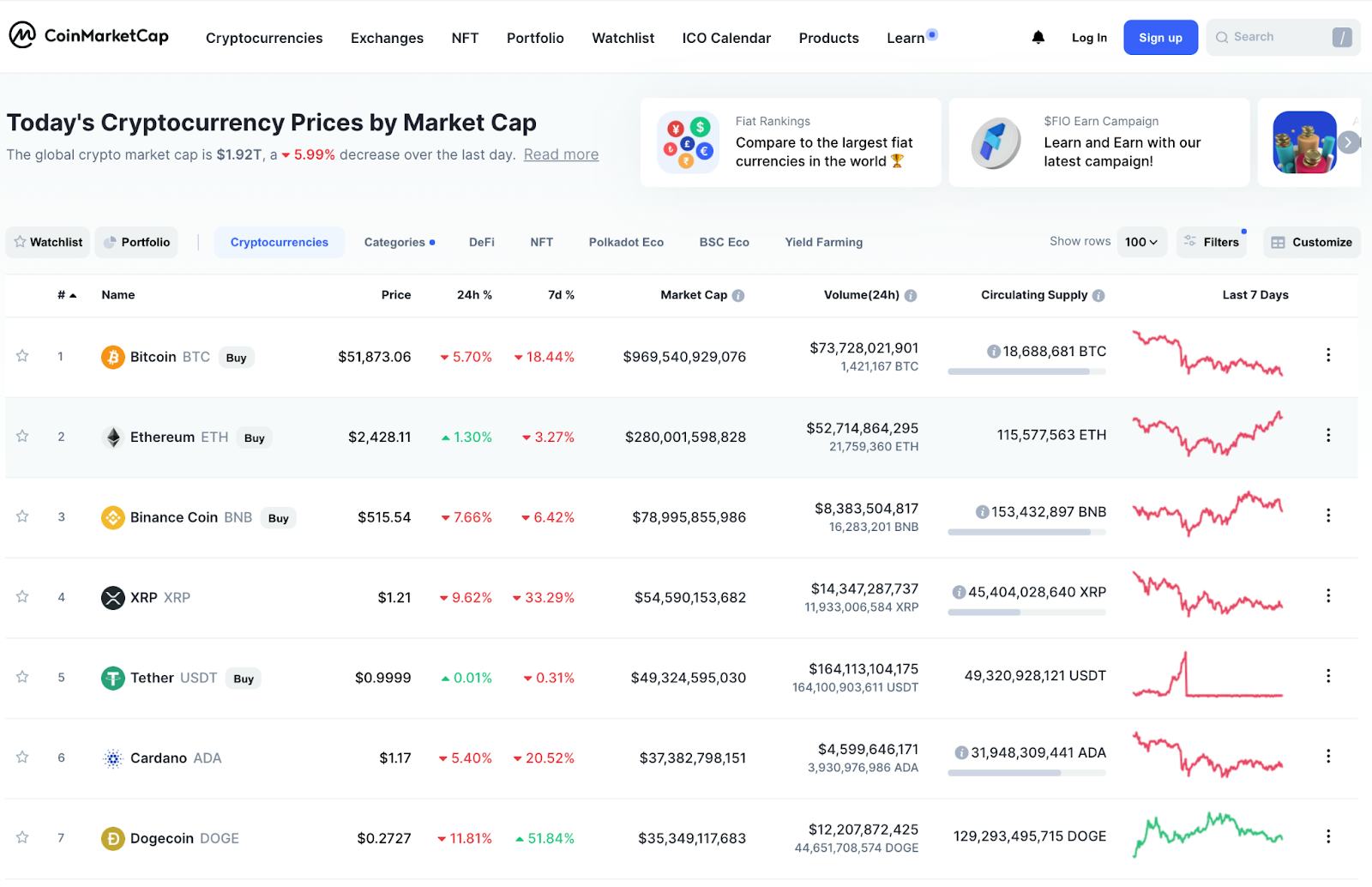
Task: Switch to the DeFi tab
Action: pyautogui.click(x=481, y=242)
